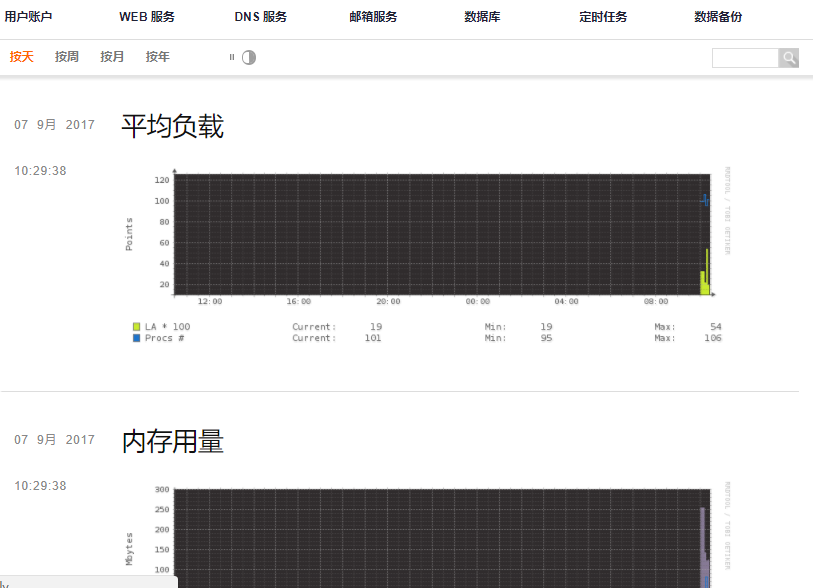Go to DNS 服务

click(x=260, y=17)
